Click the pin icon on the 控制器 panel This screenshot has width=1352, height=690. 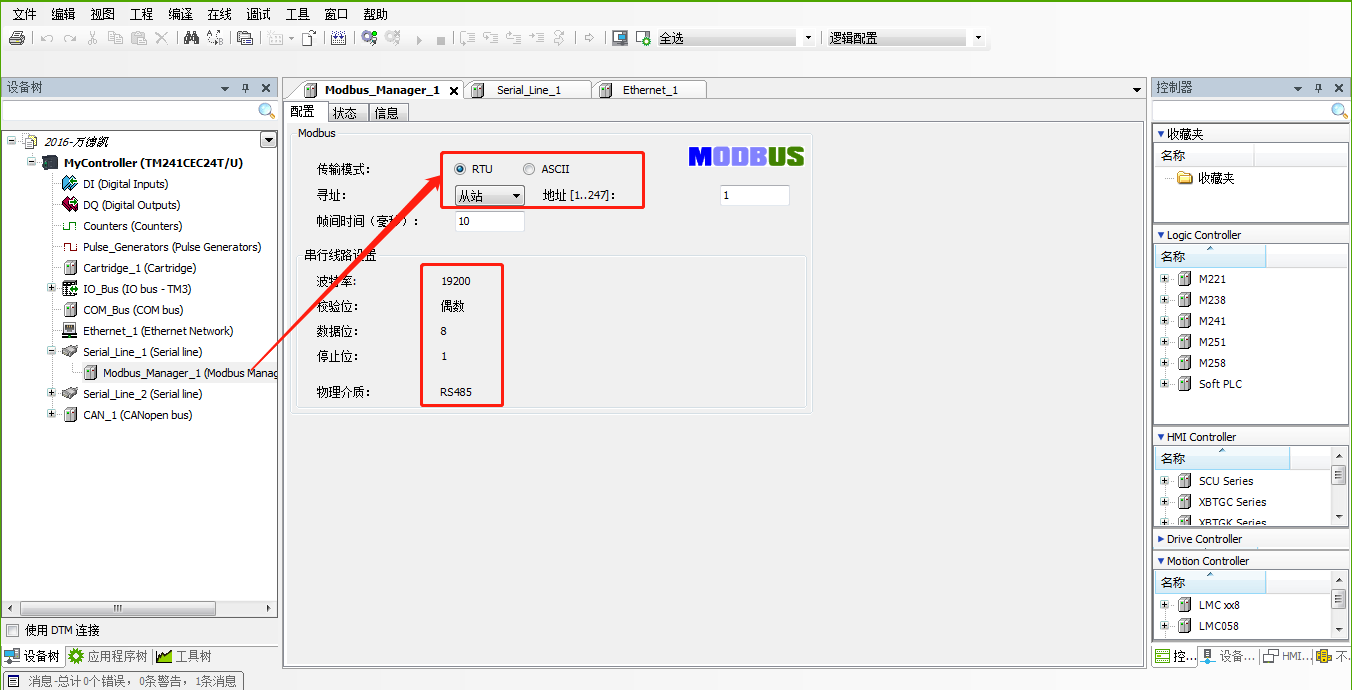[1318, 88]
